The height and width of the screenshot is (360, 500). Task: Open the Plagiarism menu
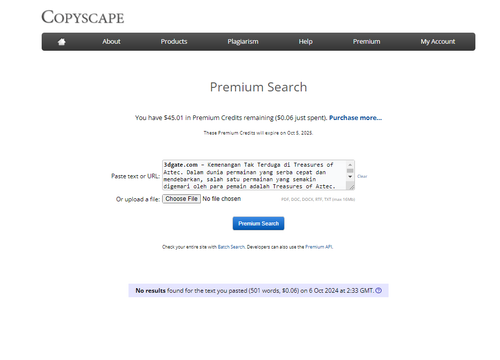coord(243,42)
